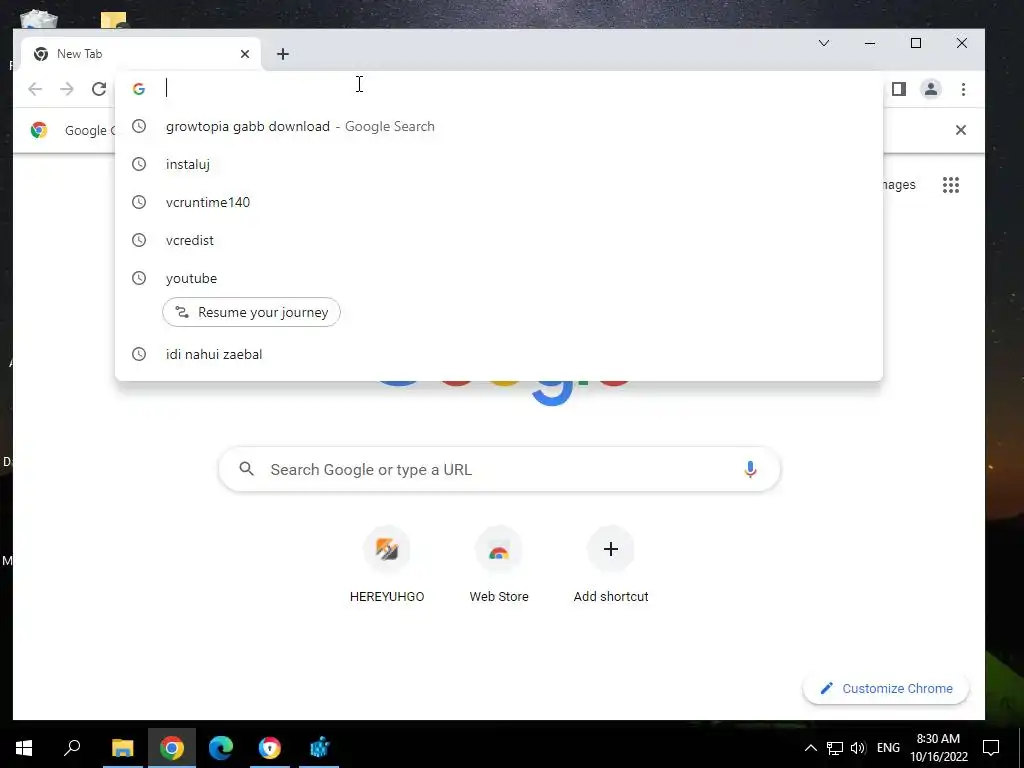Viewport: 1024px width, 768px height.
Task: Close the New Tab tab
Action: [245, 54]
